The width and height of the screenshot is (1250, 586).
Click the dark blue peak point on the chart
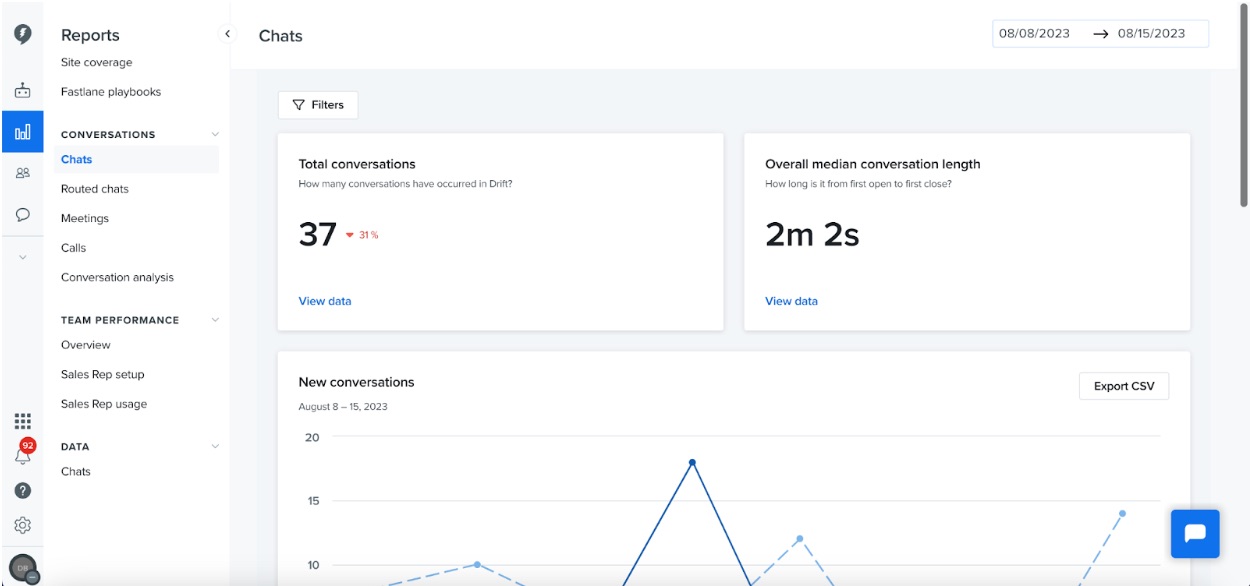[x=692, y=462]
